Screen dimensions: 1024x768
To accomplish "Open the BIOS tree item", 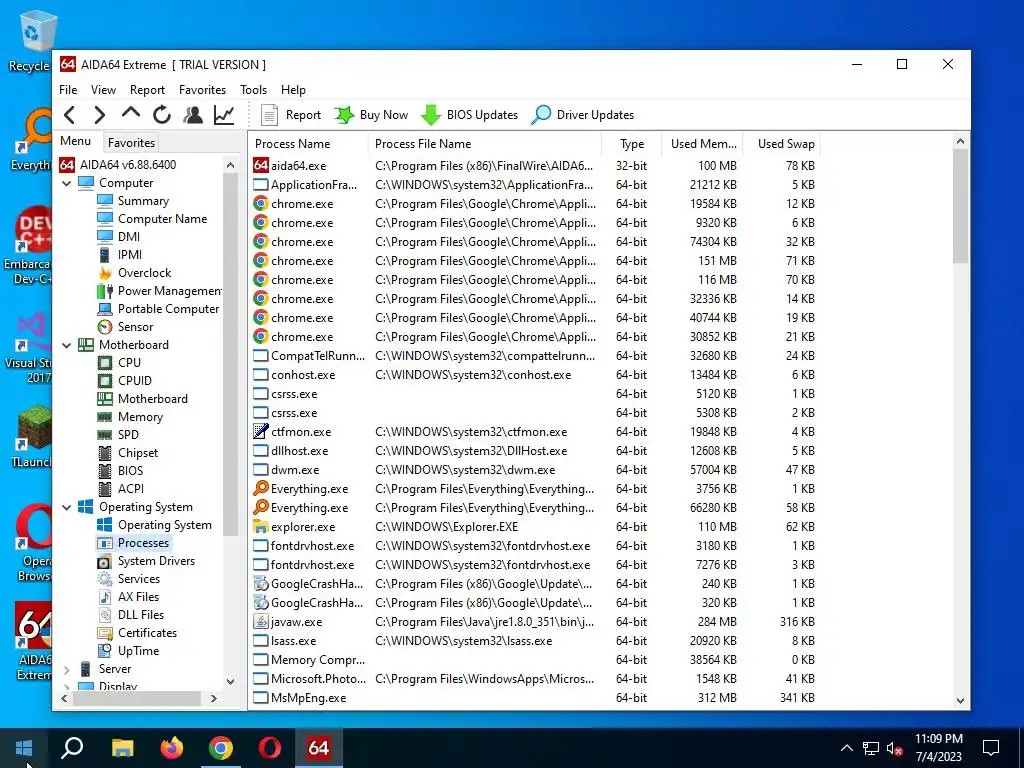I will click(120, 471).
